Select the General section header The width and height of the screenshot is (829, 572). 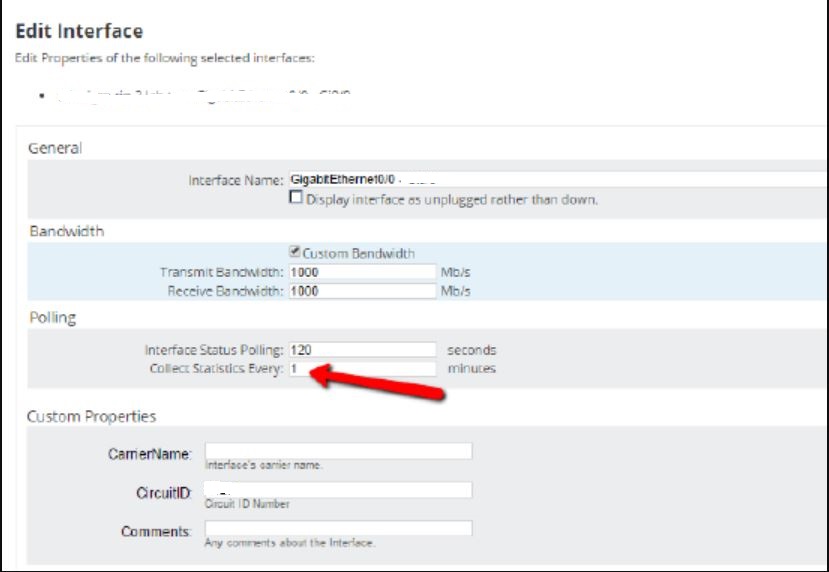point(55,148)
